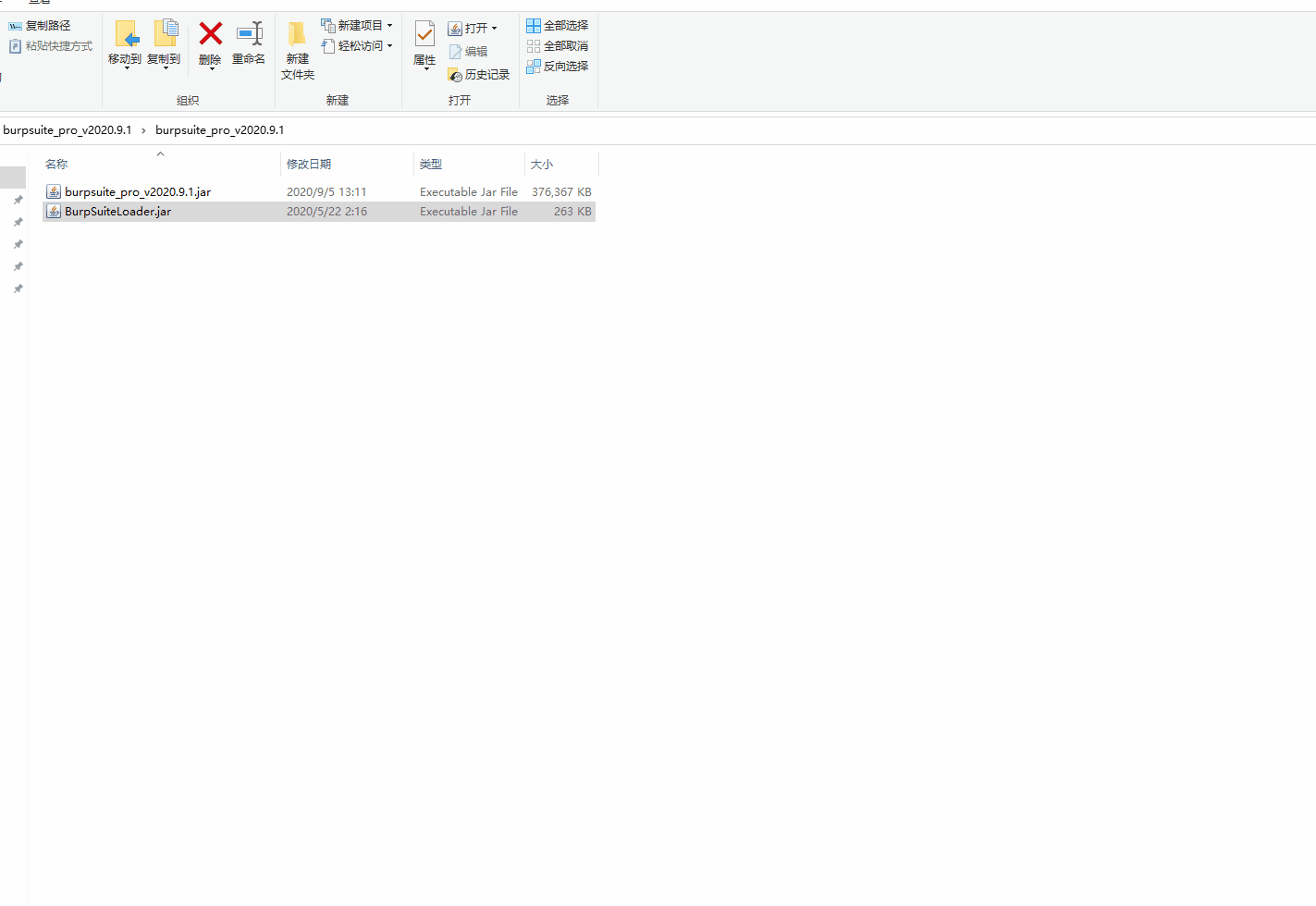1316x906 pixels.
Task: Expand the Delete (删除) dropdown arrow
Action: point(211,69)
